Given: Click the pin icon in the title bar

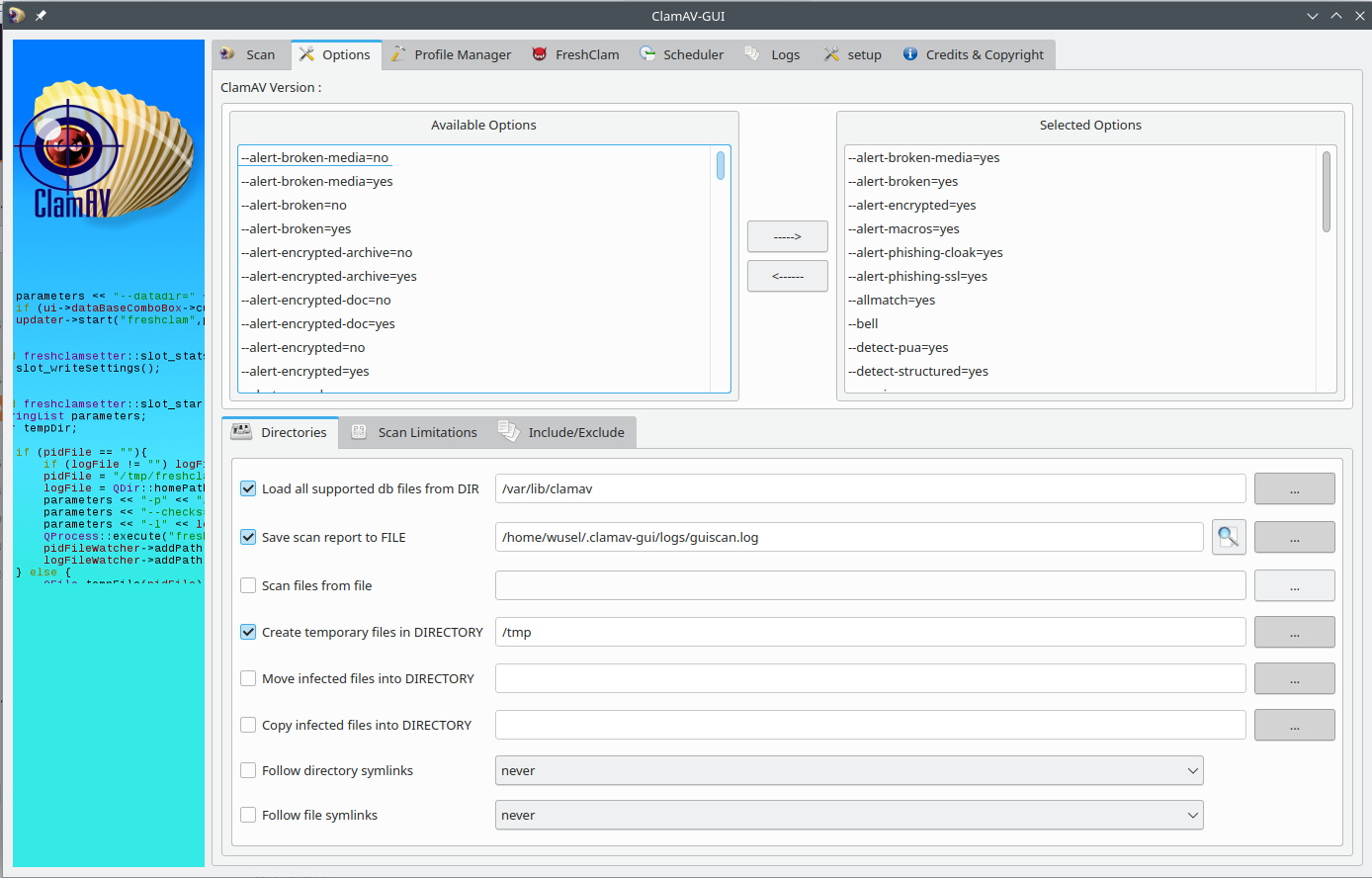Looking at the screenshot, I should point(39,15).
